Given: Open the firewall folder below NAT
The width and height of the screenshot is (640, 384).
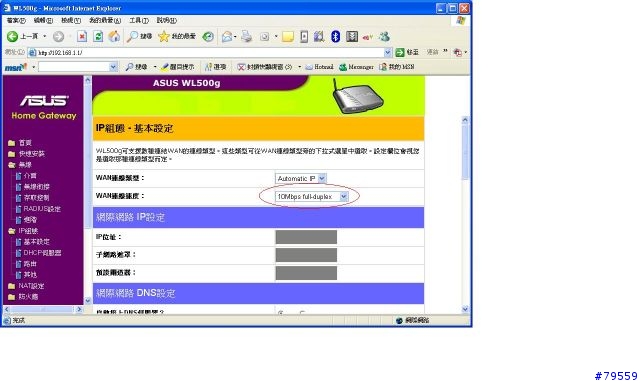Looking at the screenshot, I should tap(23, 297).
